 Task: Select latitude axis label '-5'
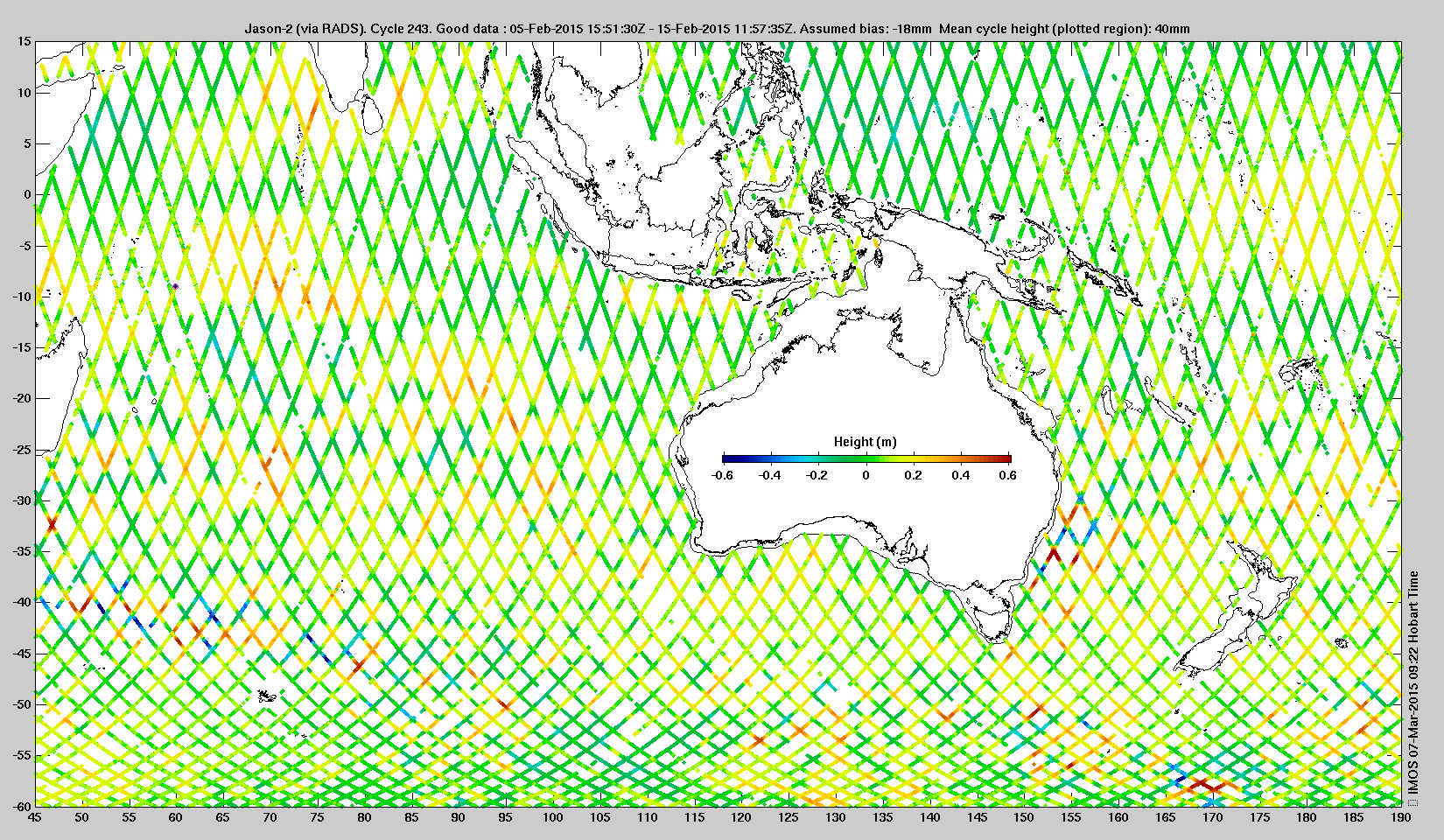tap(25, 246)
